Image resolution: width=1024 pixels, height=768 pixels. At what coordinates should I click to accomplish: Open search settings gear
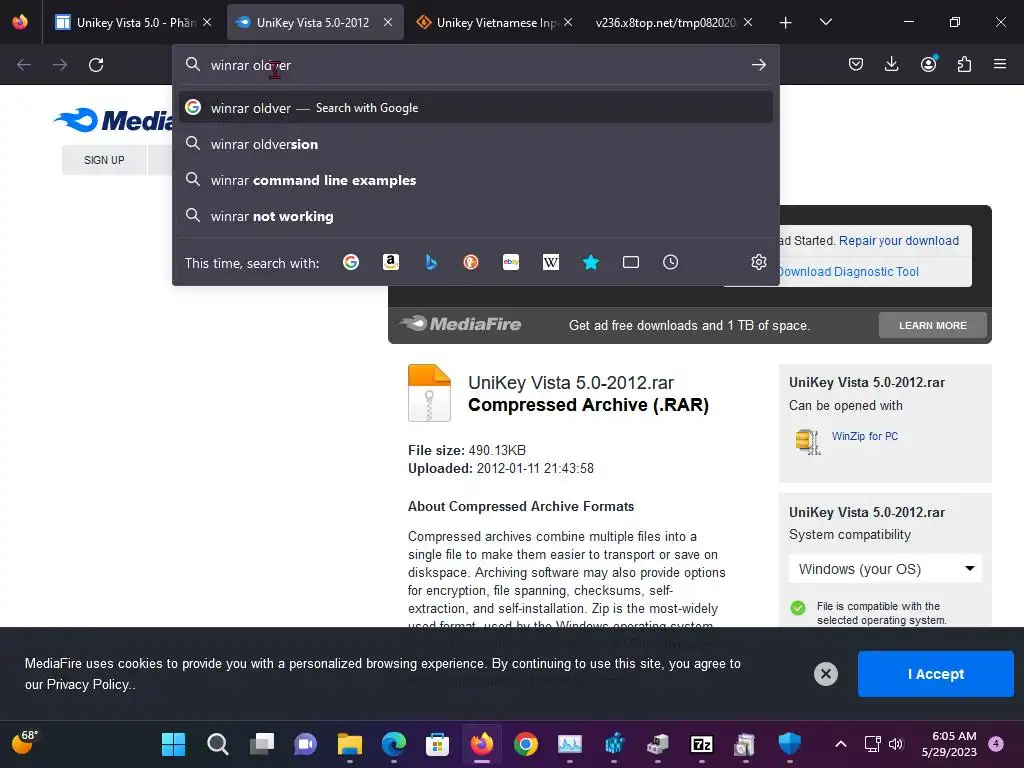click(758, 263)
